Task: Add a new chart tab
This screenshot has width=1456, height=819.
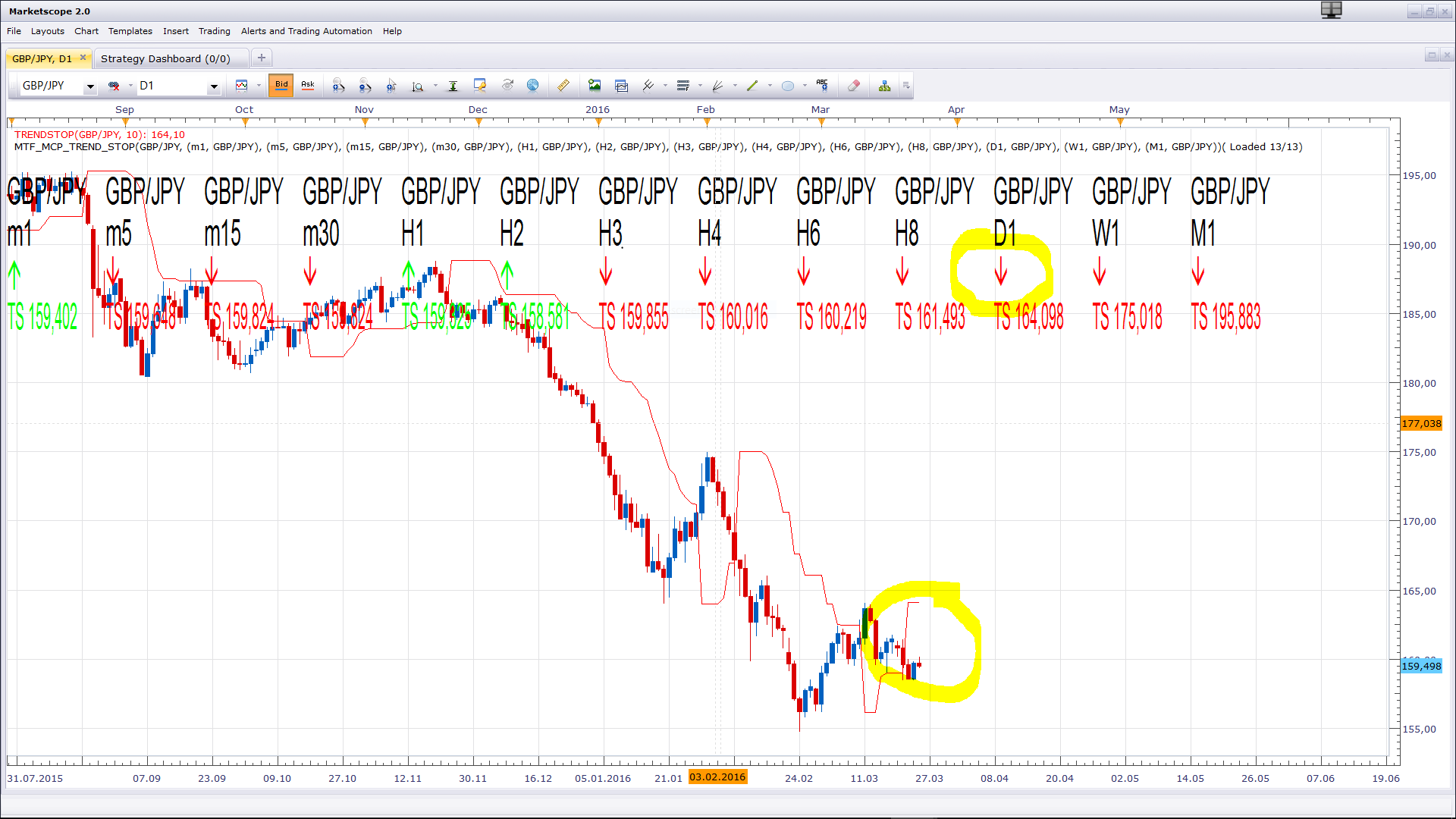Action: coord(262,58)
